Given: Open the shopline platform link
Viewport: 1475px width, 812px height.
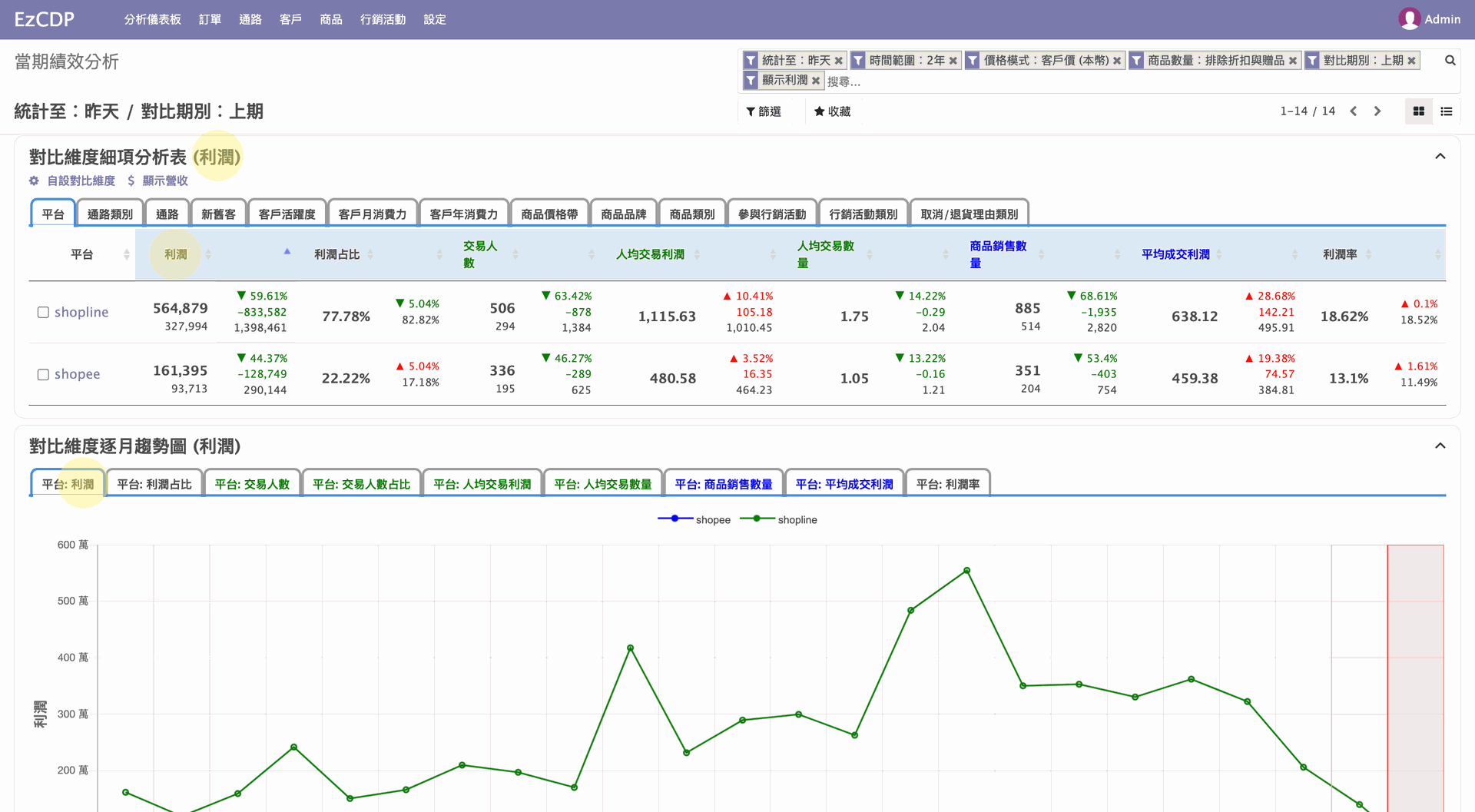Looking at the screenshot, I should pyautogui.click(x=81, y=312).
